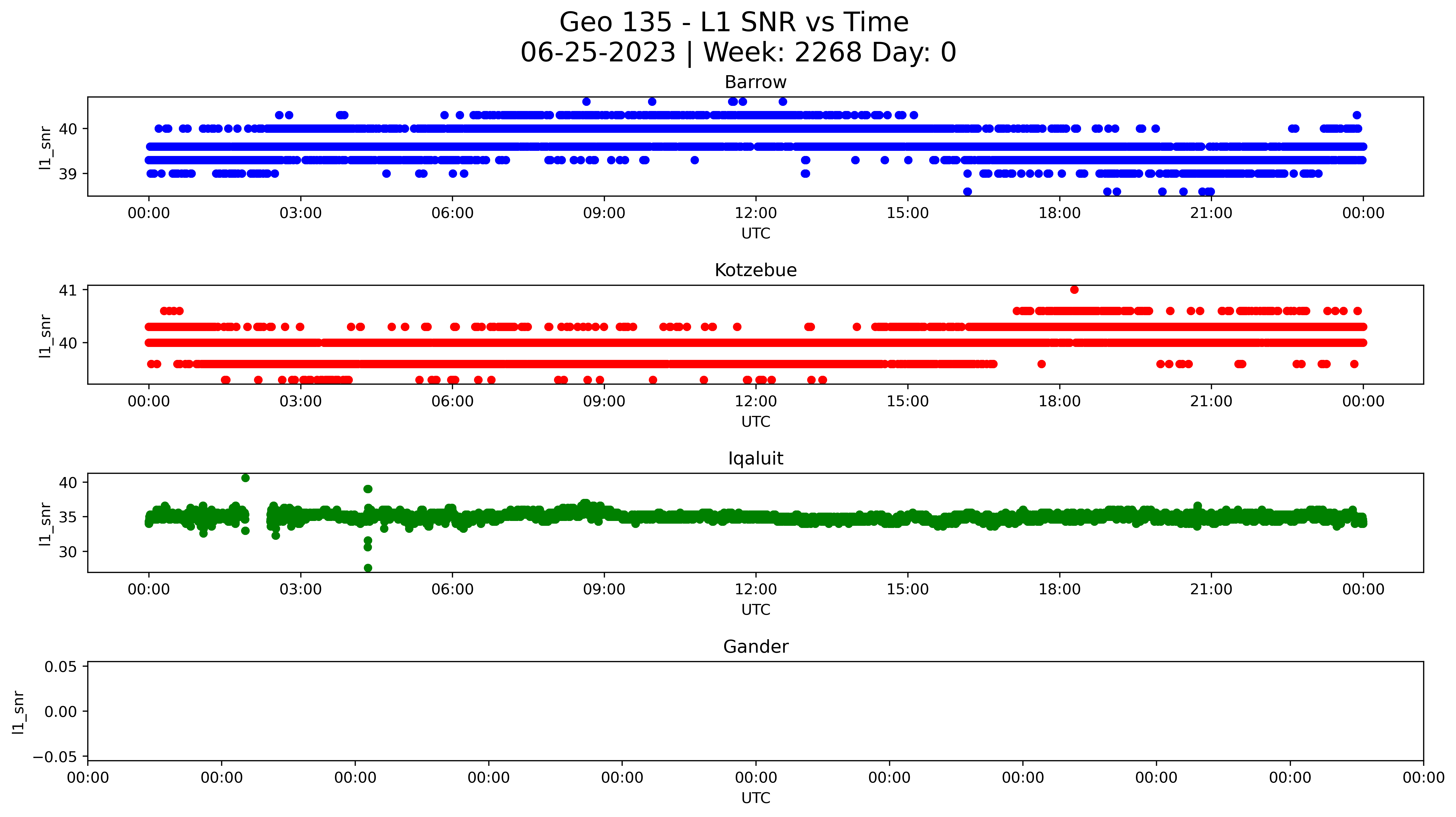Click the lowest green Iqaluit point below 30

[x=368, y=568]
